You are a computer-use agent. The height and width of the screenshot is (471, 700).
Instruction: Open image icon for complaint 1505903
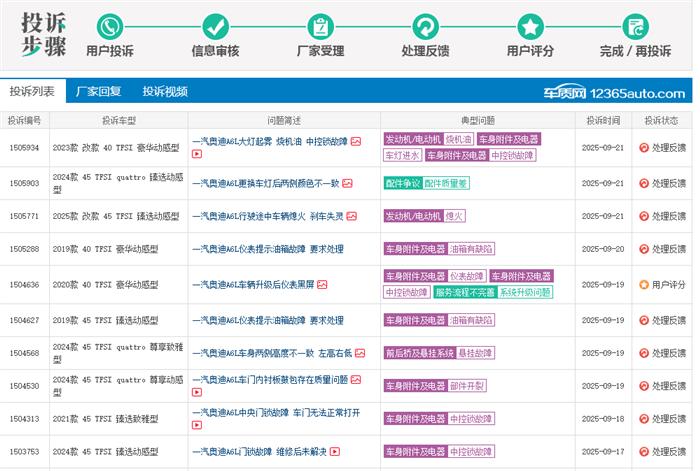[349, 183]
